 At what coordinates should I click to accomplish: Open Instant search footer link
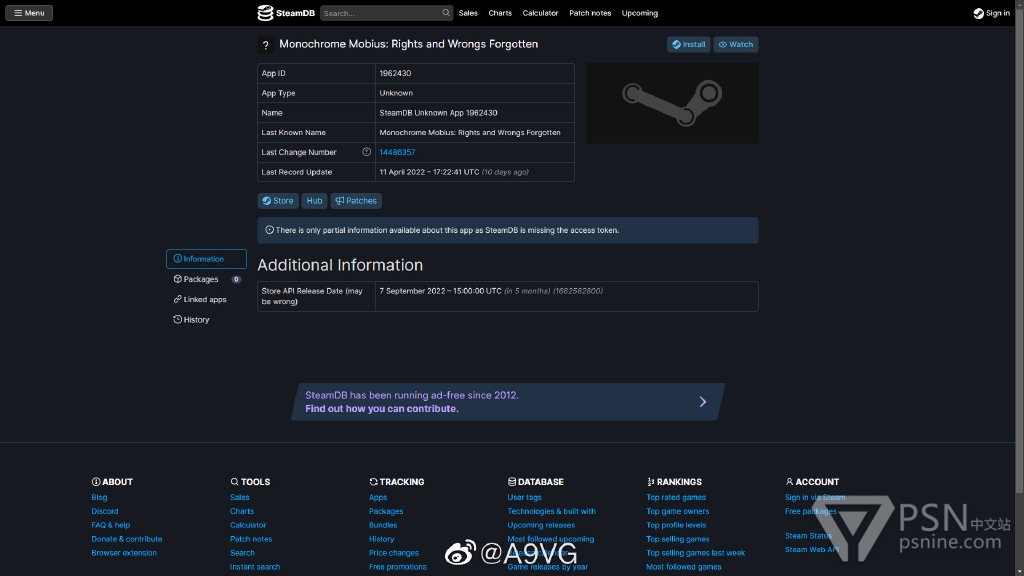click(255, 567)
